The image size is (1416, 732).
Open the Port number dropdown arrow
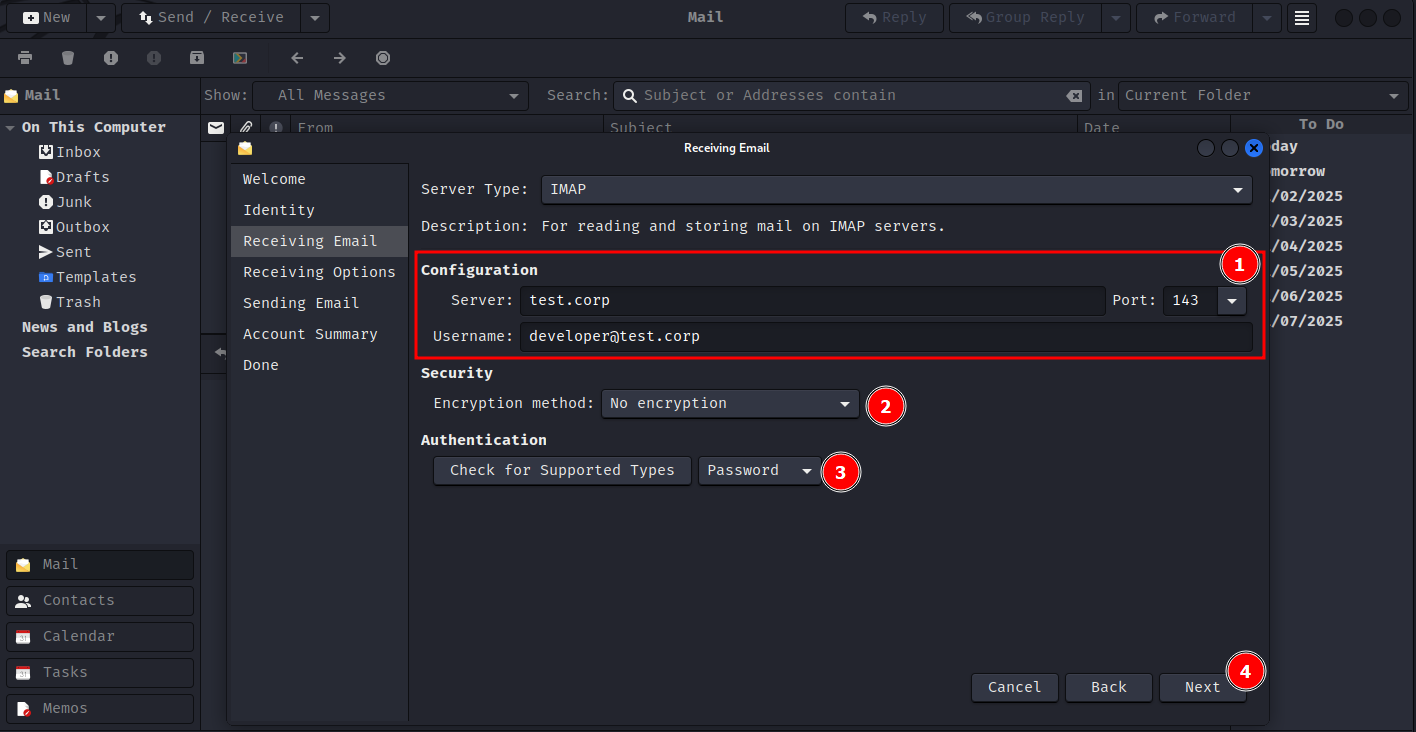pyautogui.click(x=1231, y=301)
